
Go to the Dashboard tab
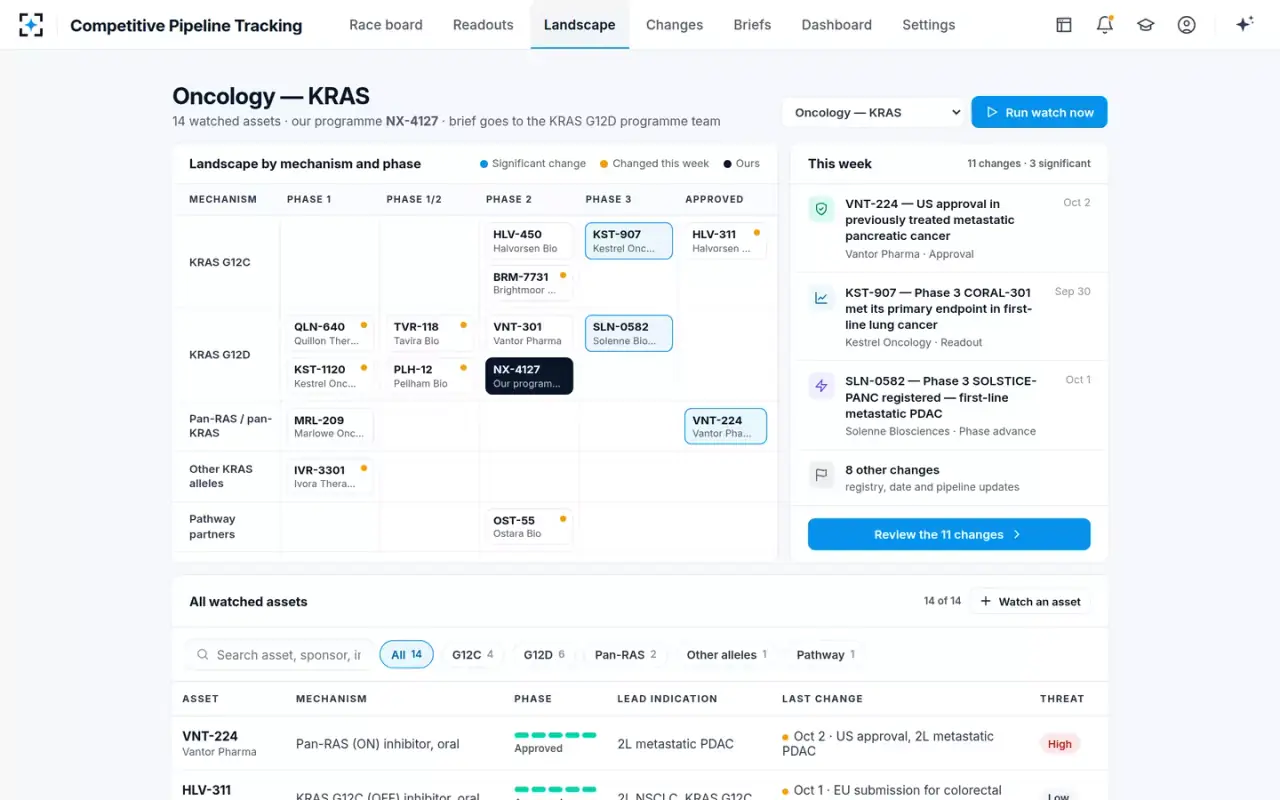pos(837,25)
